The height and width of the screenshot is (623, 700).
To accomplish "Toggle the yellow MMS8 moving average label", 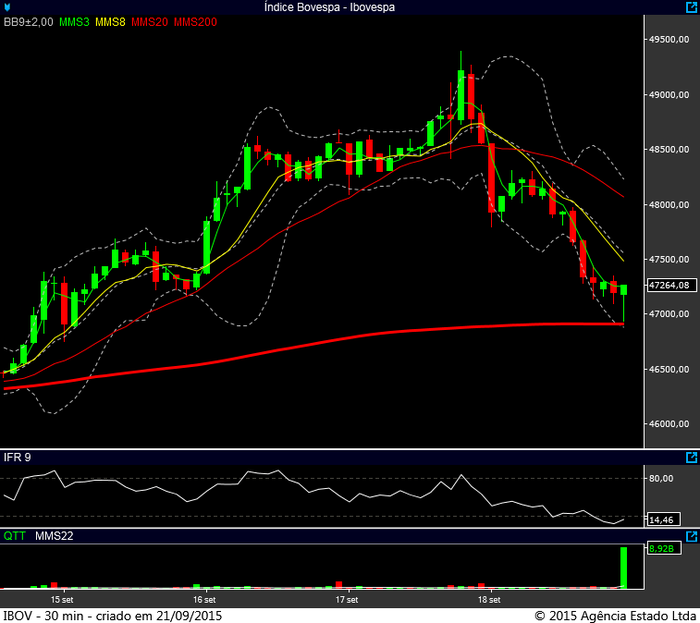I will (112, 21).
